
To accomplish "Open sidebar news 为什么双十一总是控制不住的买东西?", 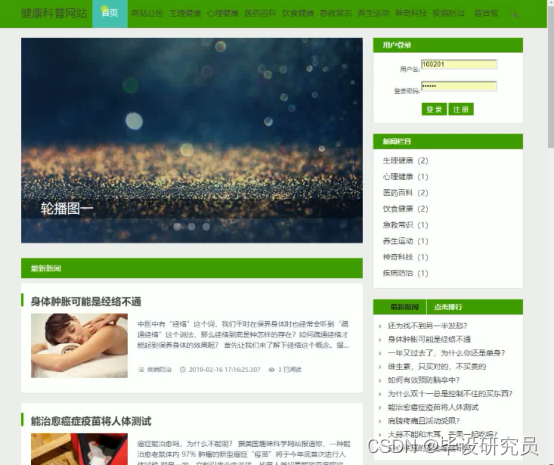I will 450,394.
